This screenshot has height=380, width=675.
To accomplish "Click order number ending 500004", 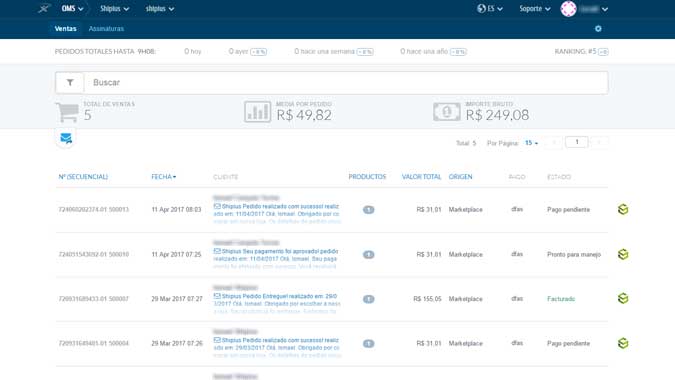I will coord(93,343).
